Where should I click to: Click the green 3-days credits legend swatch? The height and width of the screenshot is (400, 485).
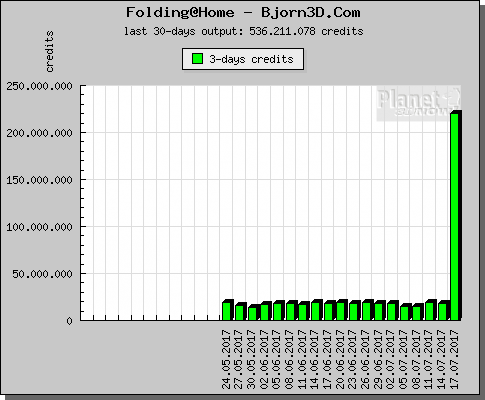click(198, 59)
